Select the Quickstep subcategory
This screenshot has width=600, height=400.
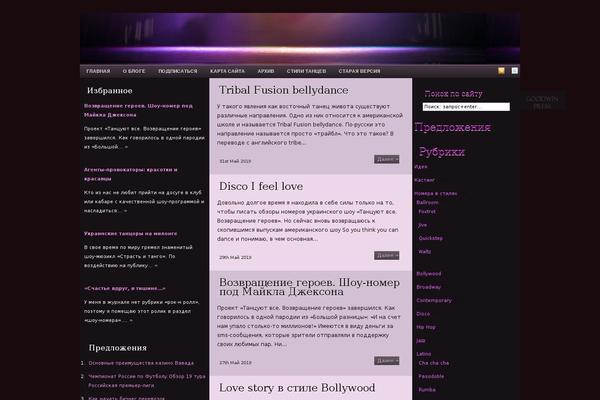(430, 238)
